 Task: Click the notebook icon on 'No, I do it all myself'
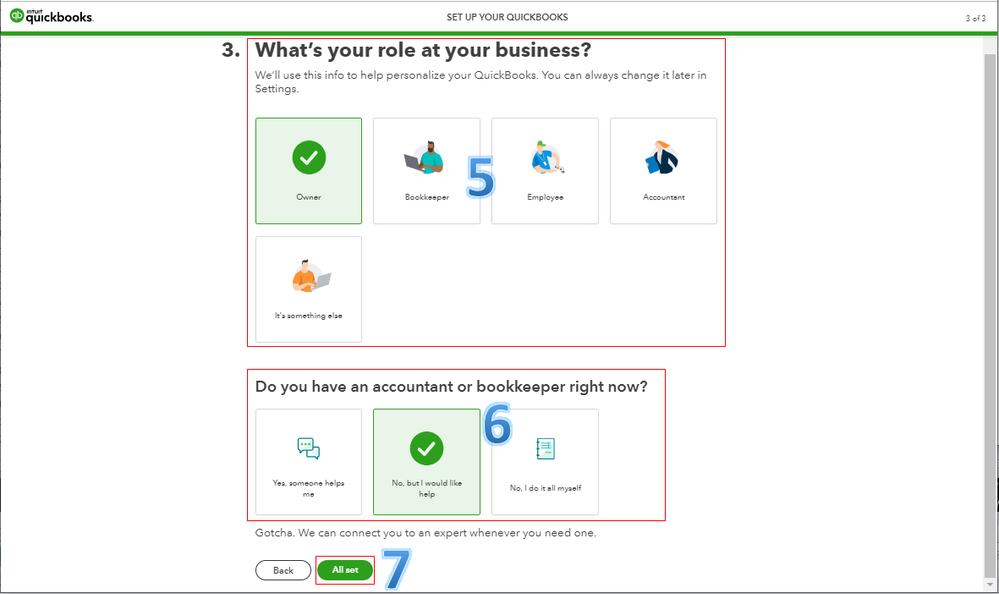click(x=544, y=449)
